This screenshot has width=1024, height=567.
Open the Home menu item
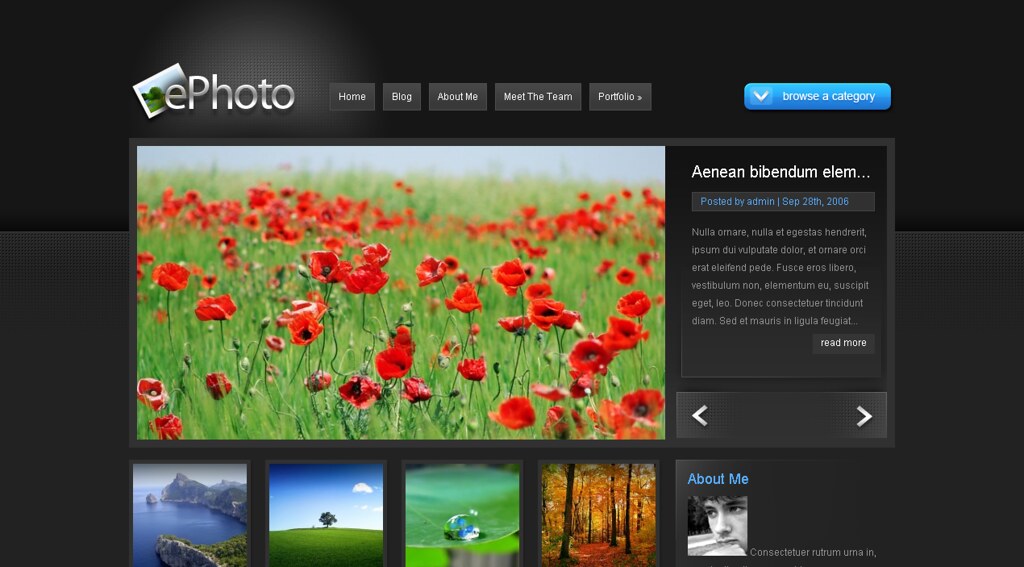tap(352, 97)
